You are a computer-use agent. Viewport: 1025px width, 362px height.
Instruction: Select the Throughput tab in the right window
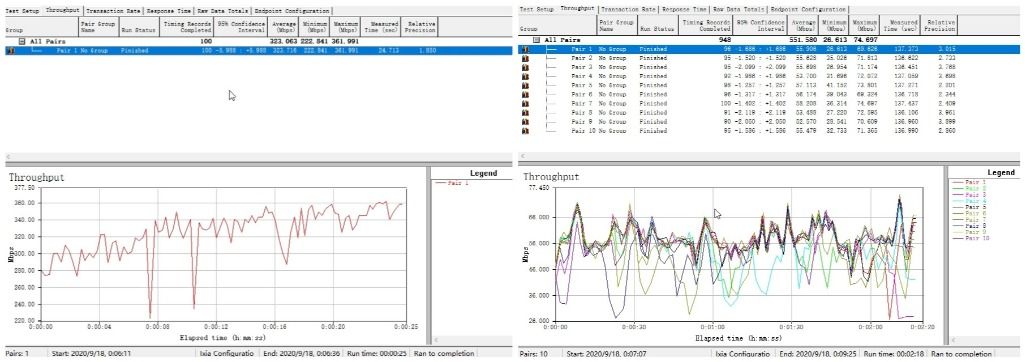pyautogui.click(x=578, y=9)
